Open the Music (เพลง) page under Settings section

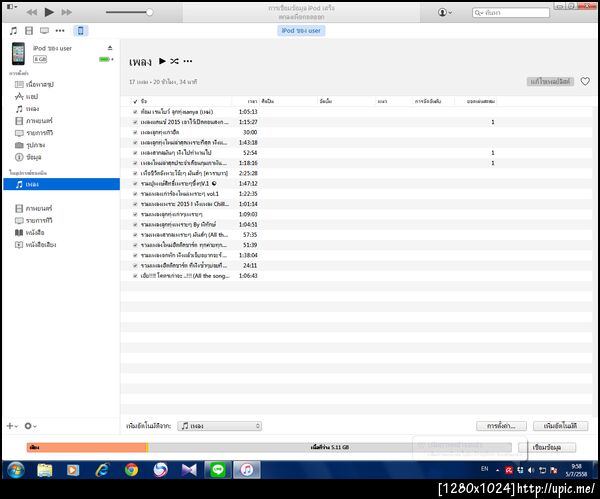point(27,109)
